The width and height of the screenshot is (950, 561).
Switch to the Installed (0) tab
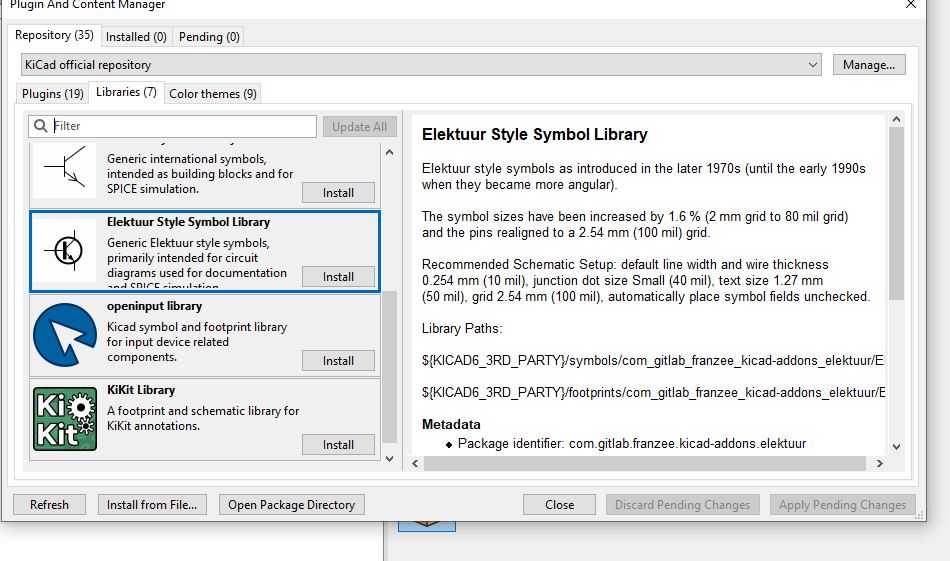pyautogui.click(x=136, y=37)
